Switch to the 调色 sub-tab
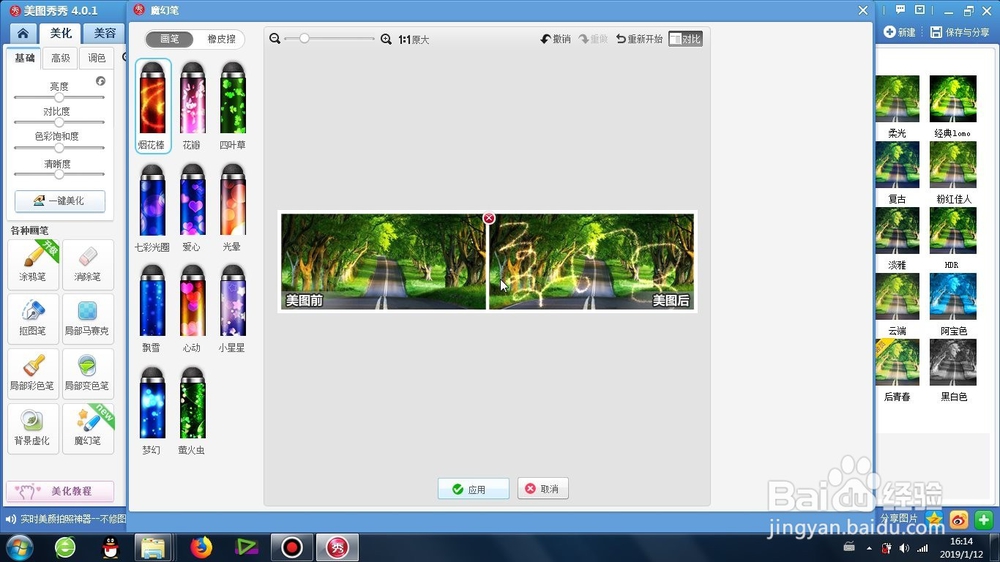Screen dimensions: 1000x562 click(x=96, y=58)
